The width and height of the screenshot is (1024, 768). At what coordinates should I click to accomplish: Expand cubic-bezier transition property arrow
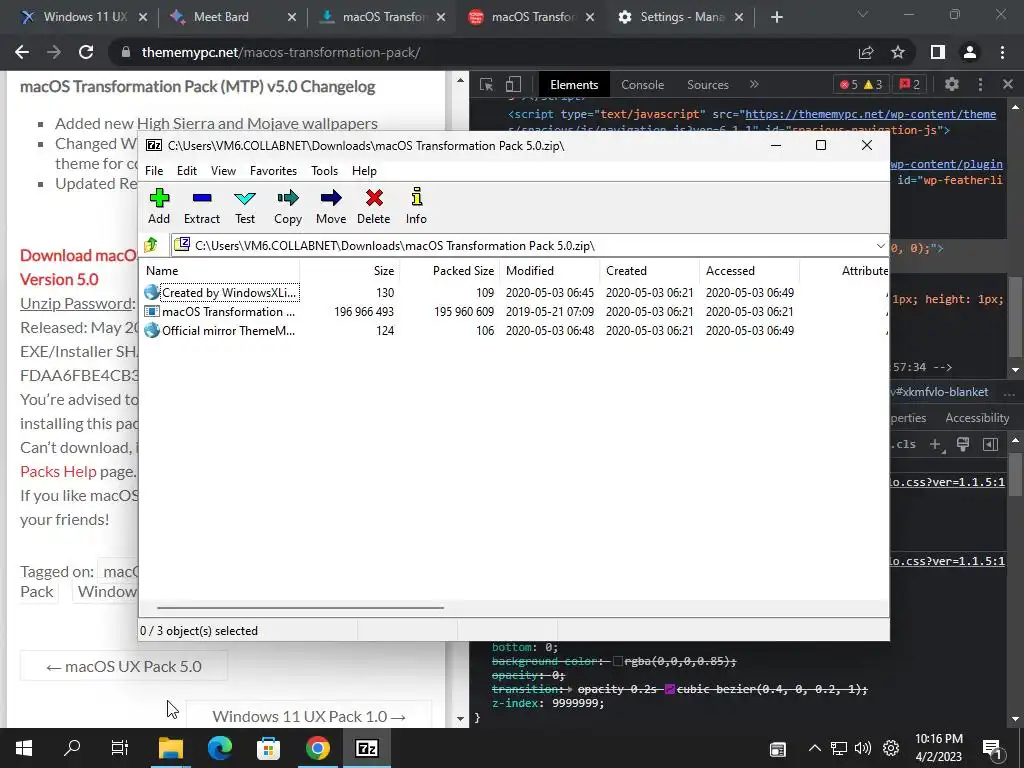(x=571, y=689)
